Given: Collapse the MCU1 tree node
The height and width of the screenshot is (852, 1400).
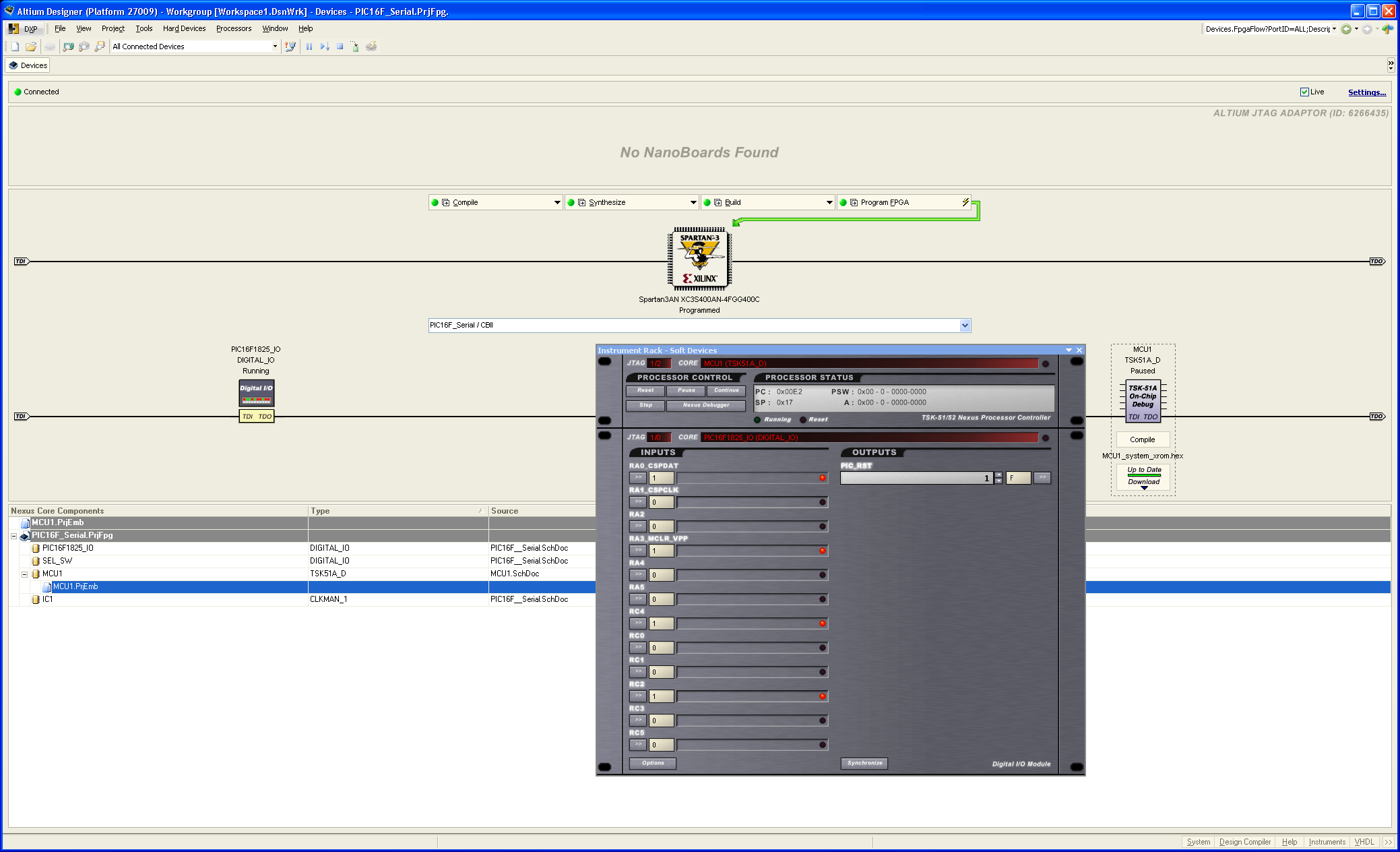Looking at the screenshot, I should [x=25, y=574].
